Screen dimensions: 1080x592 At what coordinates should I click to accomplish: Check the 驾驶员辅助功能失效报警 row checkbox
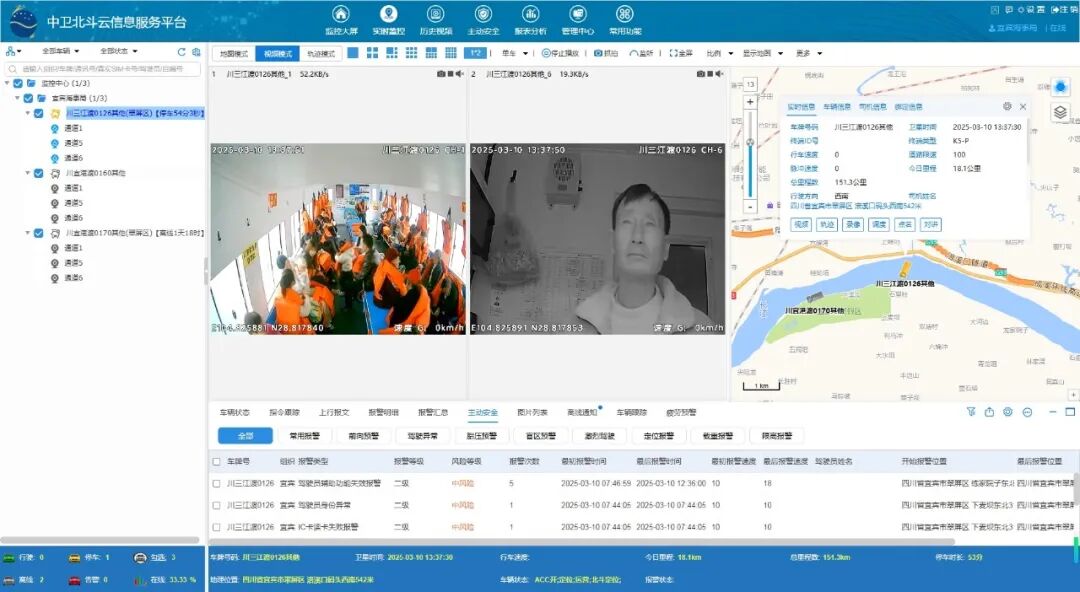(216, 484)
